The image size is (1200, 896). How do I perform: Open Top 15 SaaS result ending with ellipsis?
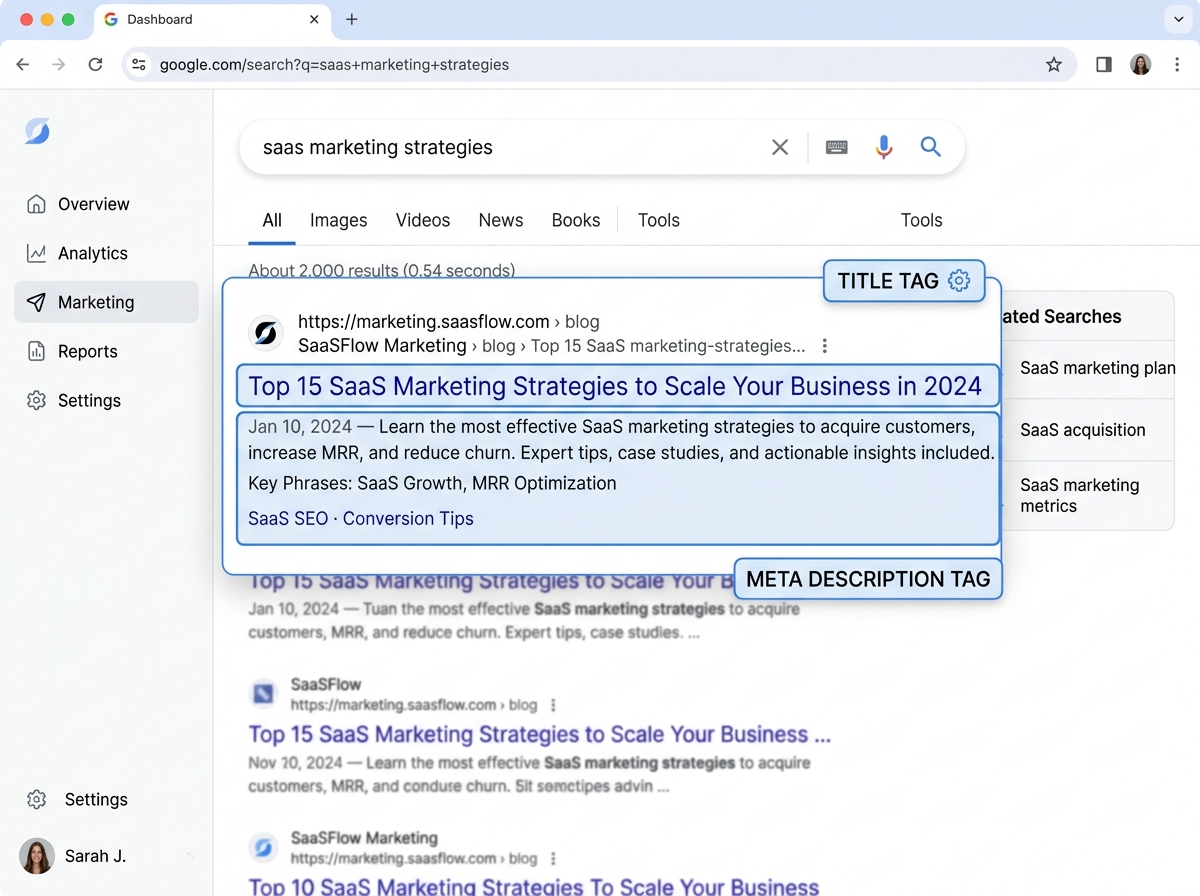tap(540, 734)
